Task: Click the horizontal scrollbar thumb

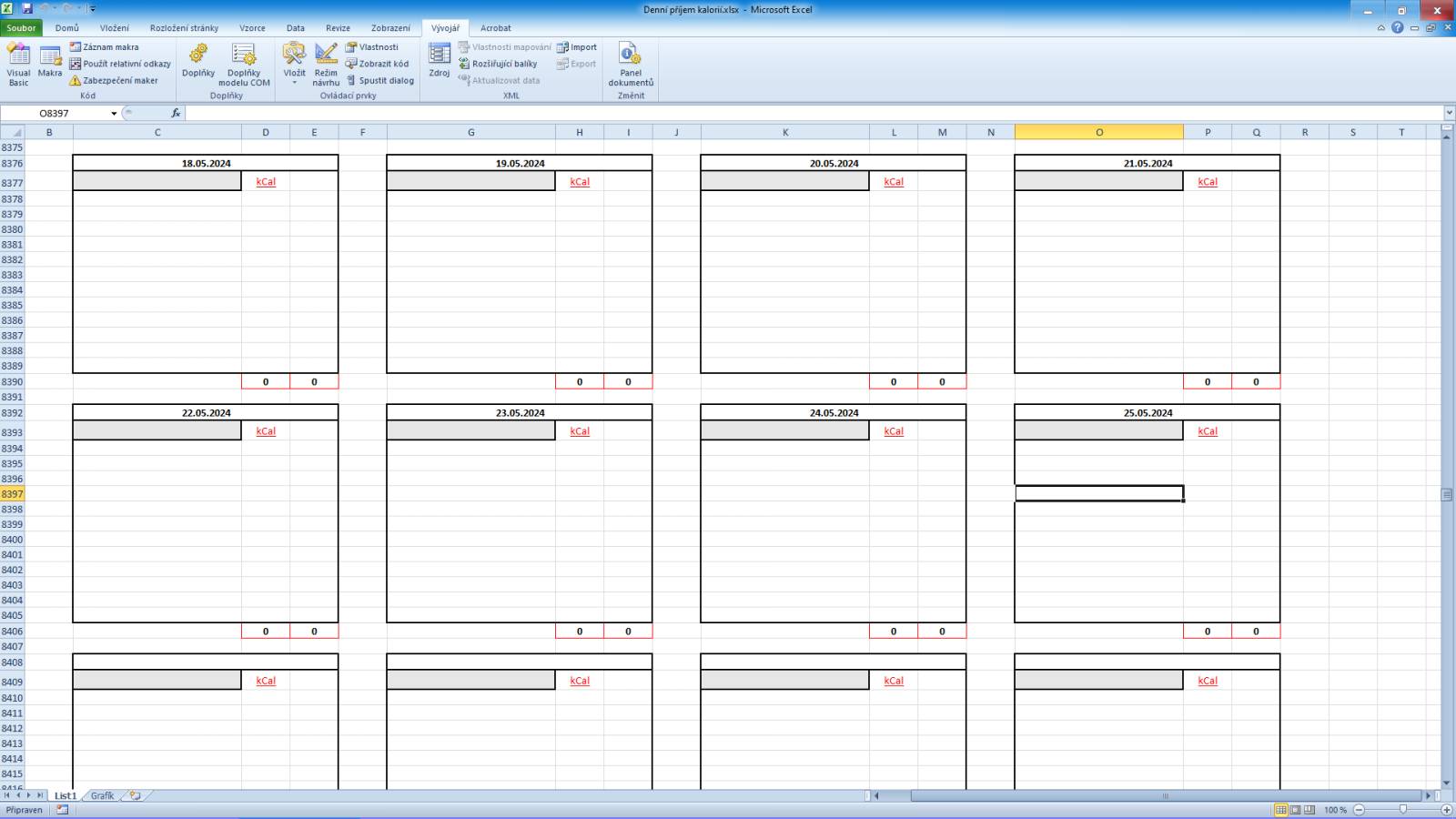Action: pos(1166,795)
